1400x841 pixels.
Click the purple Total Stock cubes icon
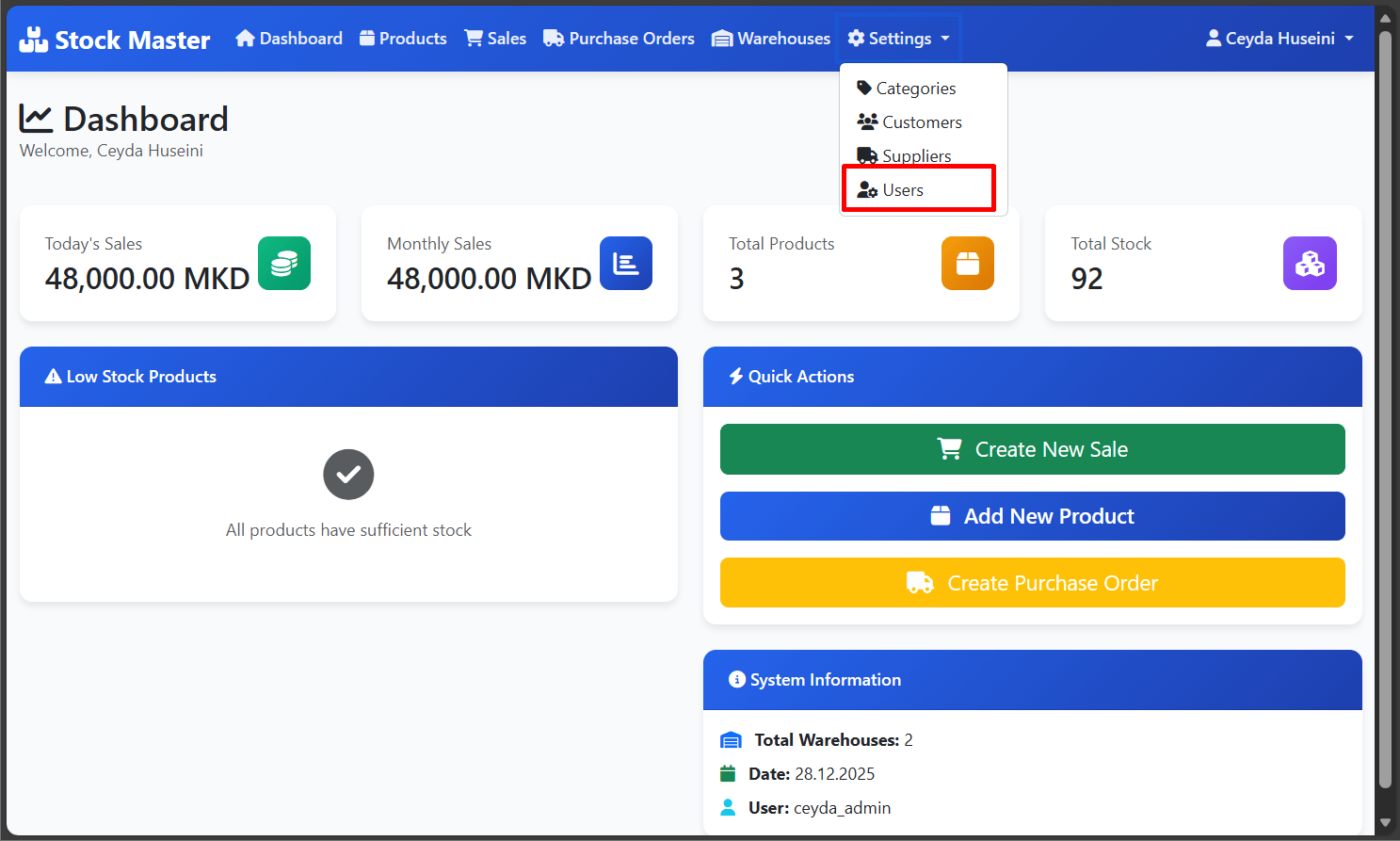pyautogui.click(x=1310, y=264)
